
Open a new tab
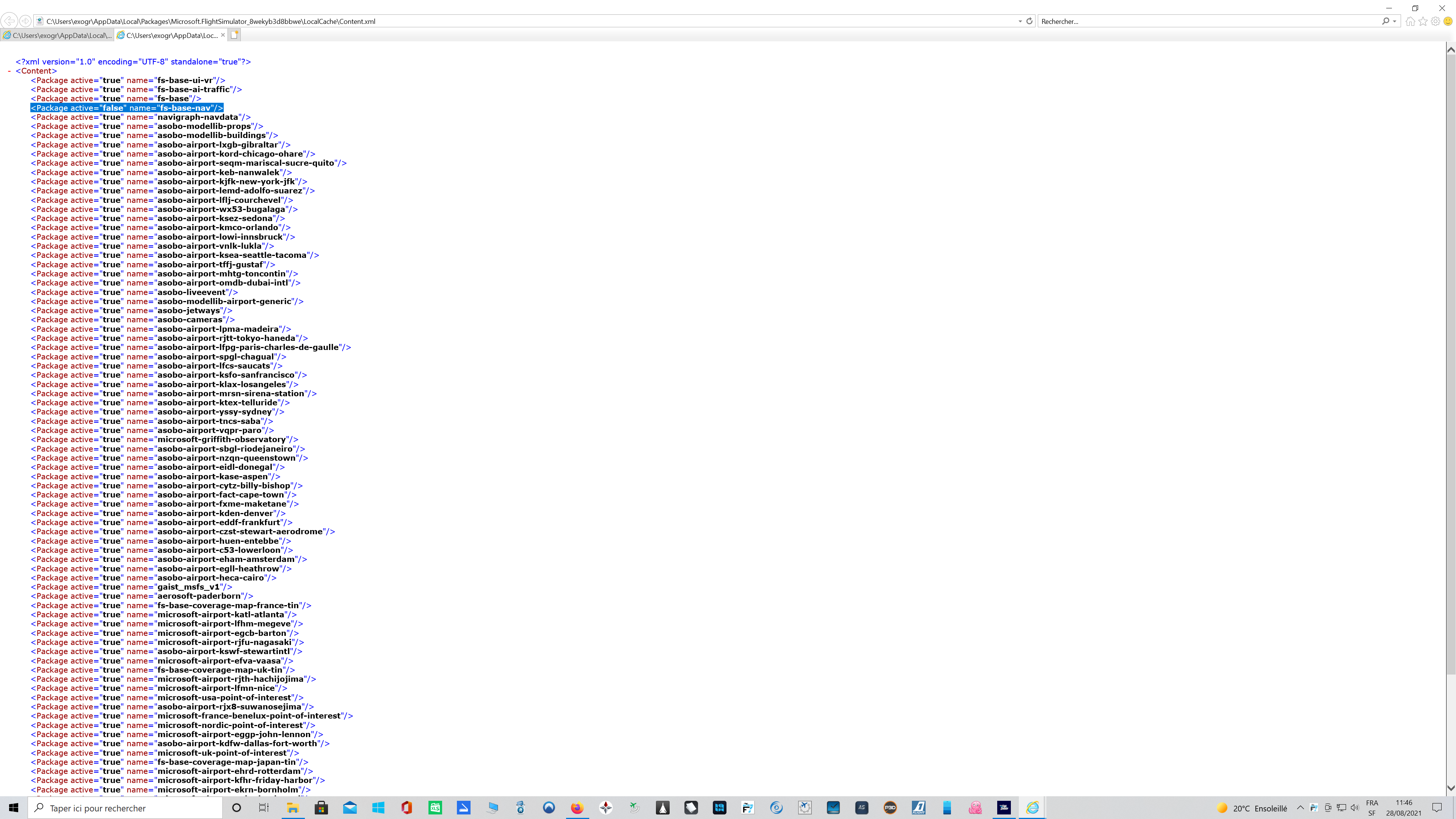(x=235, y=35)
